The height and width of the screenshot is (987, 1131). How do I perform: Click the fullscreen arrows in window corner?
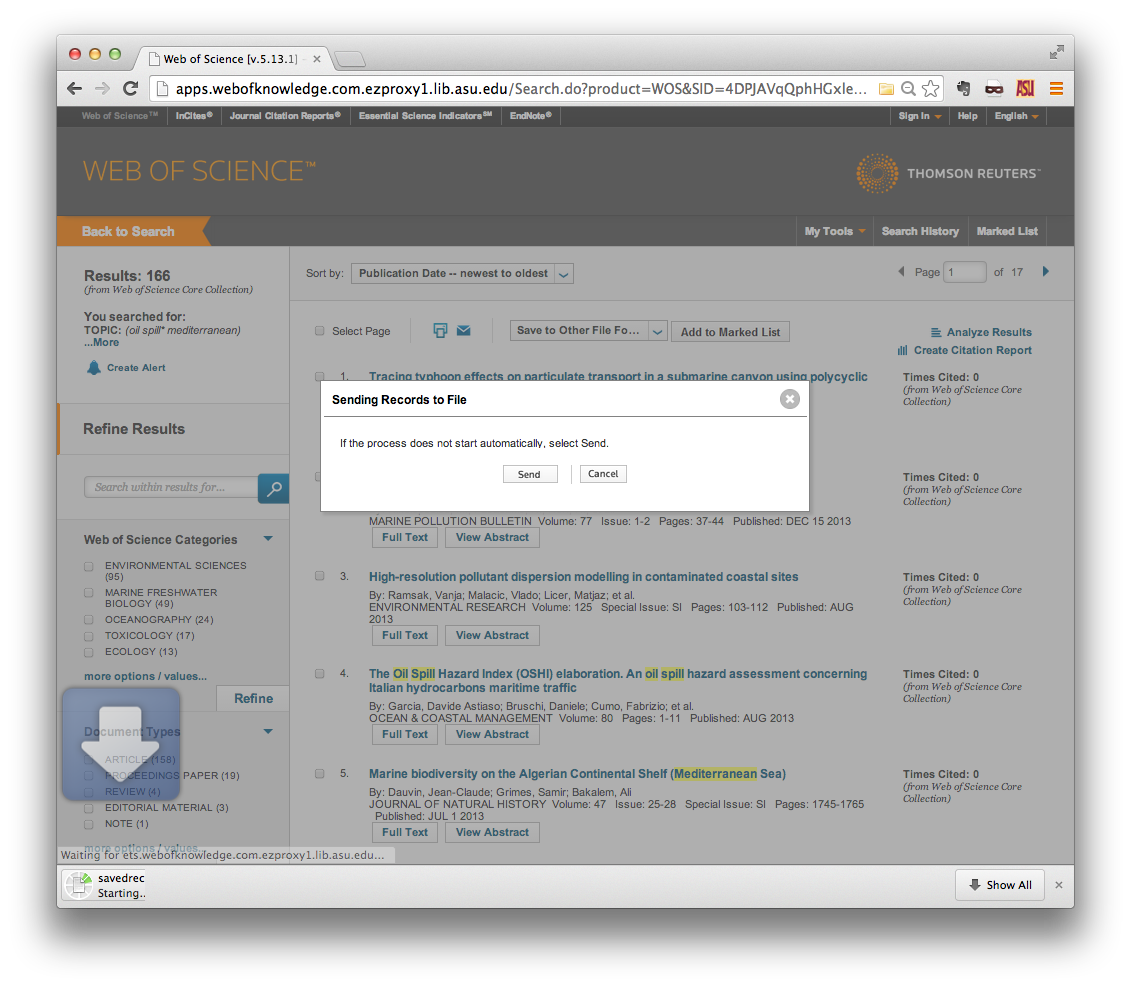click(1057, 52)
